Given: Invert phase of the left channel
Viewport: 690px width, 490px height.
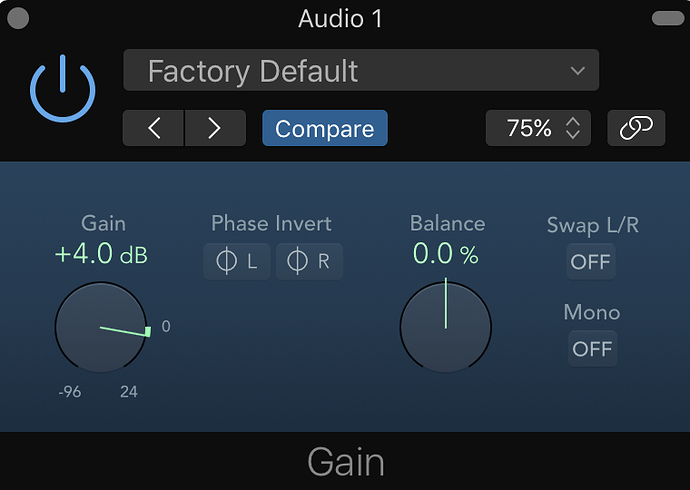Looking at the screenshot, I should click(237, 262).
